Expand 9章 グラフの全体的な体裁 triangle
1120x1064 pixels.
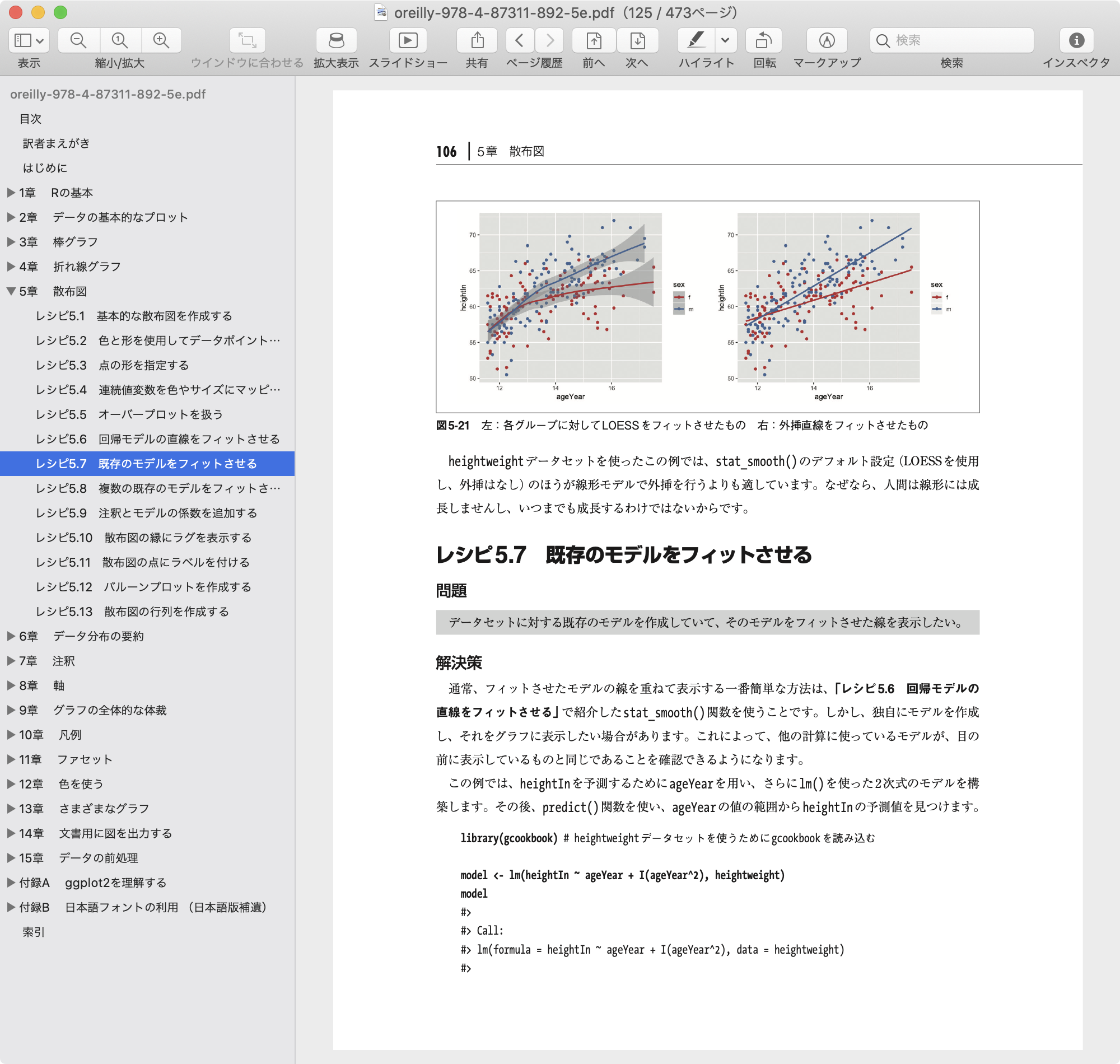11,710
